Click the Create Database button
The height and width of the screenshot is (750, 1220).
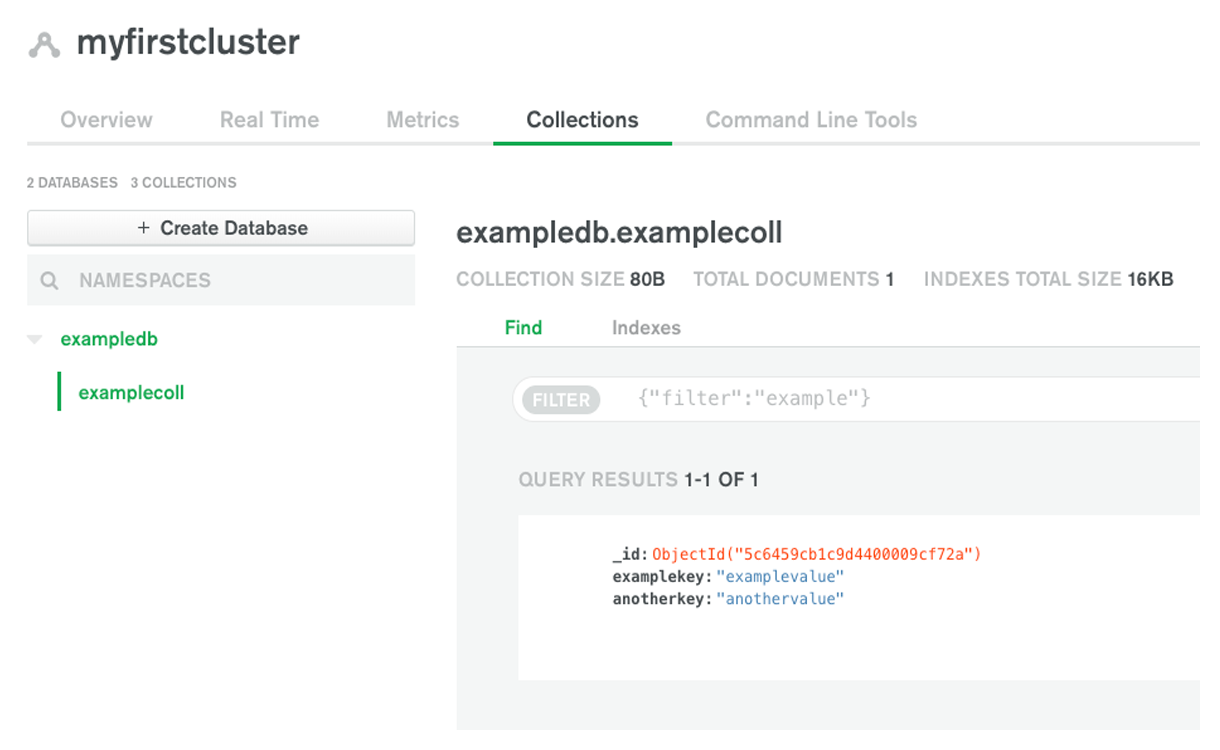point(221,228)
